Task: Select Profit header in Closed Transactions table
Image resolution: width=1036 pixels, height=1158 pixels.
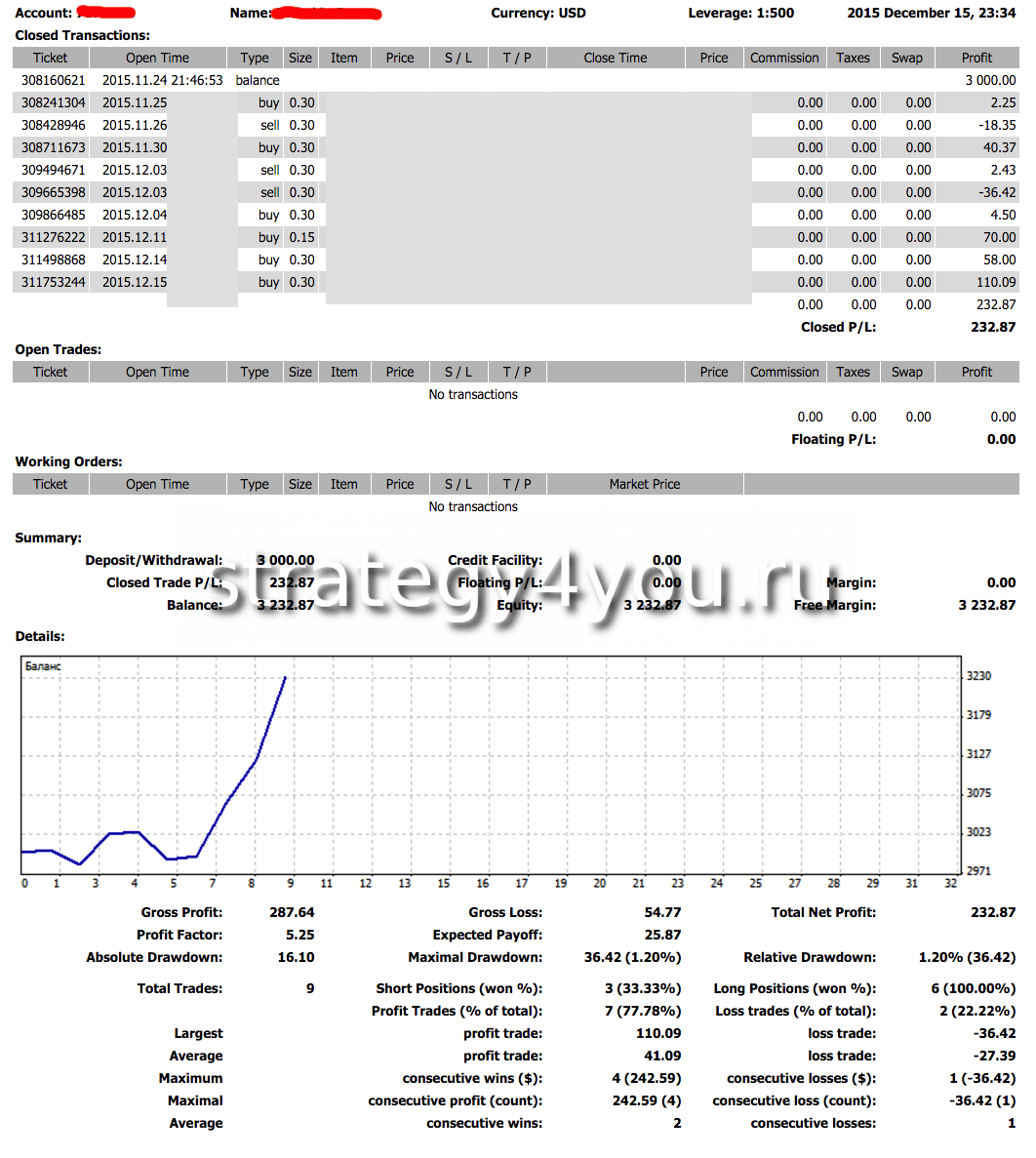Action: point(976,58)
